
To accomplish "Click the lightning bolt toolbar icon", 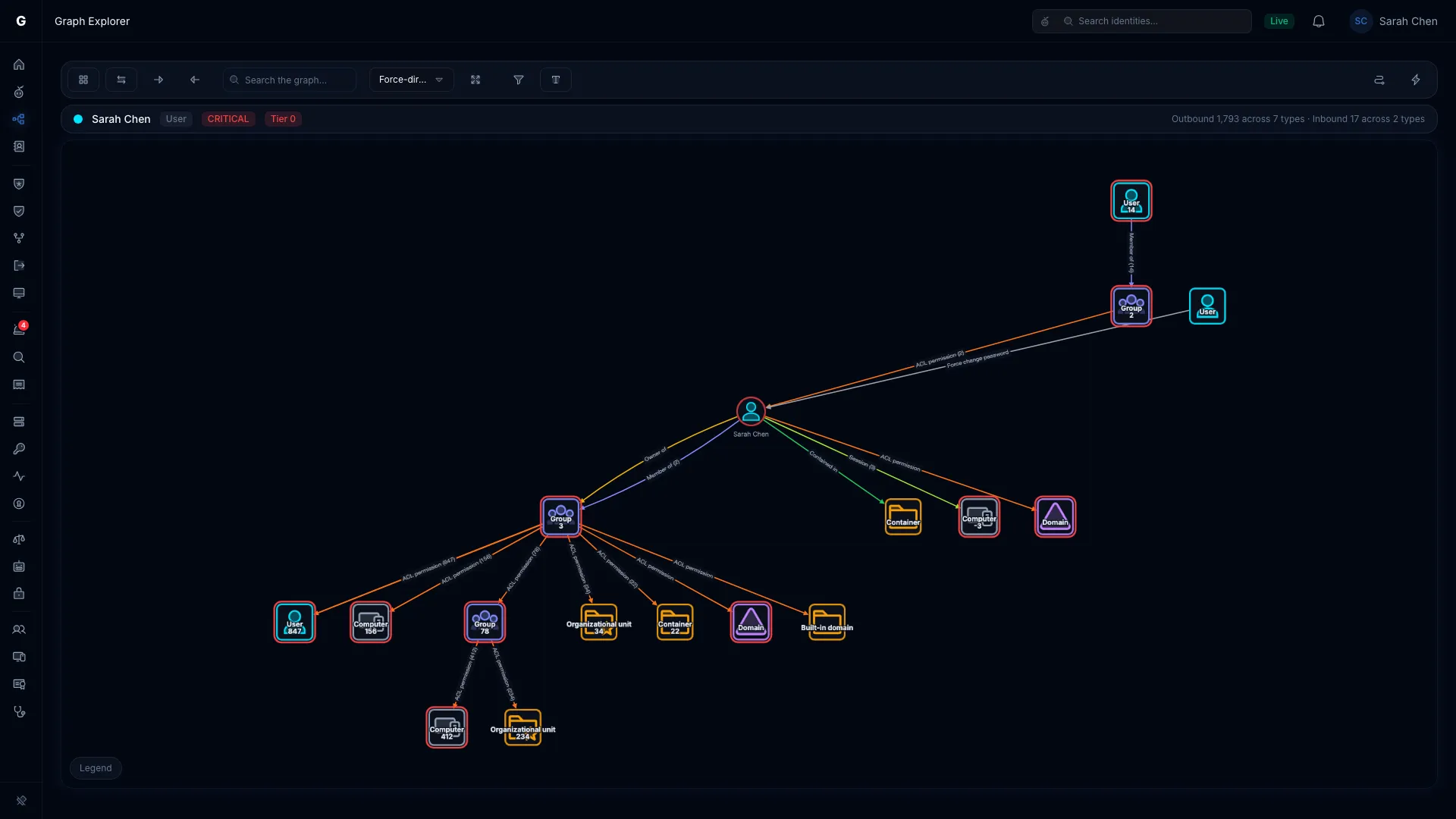I will (1416, 80).
